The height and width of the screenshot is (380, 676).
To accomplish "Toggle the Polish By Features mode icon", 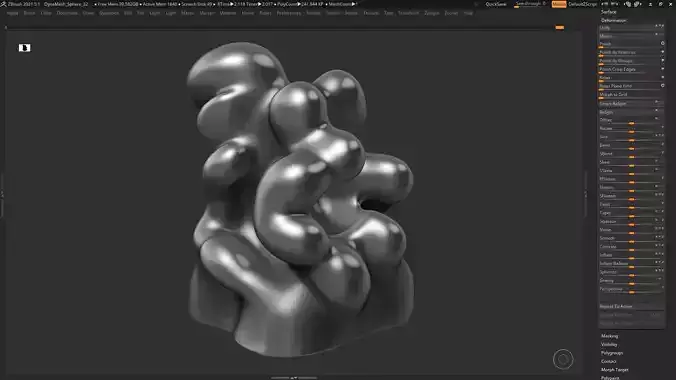I will point(663,52).
